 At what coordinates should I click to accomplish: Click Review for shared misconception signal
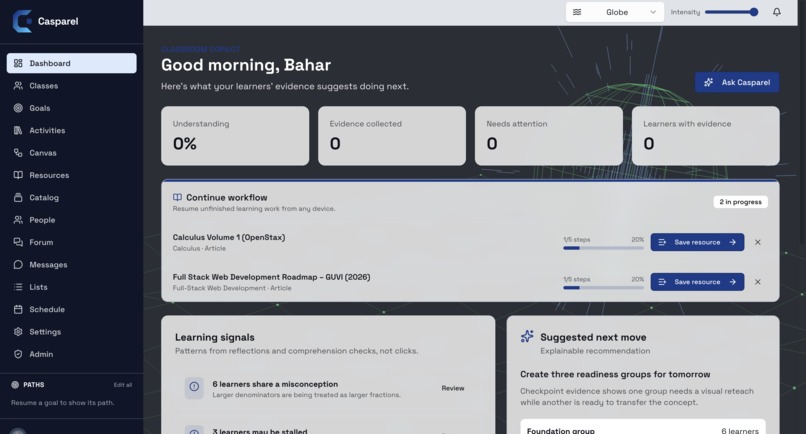point(453,388)
